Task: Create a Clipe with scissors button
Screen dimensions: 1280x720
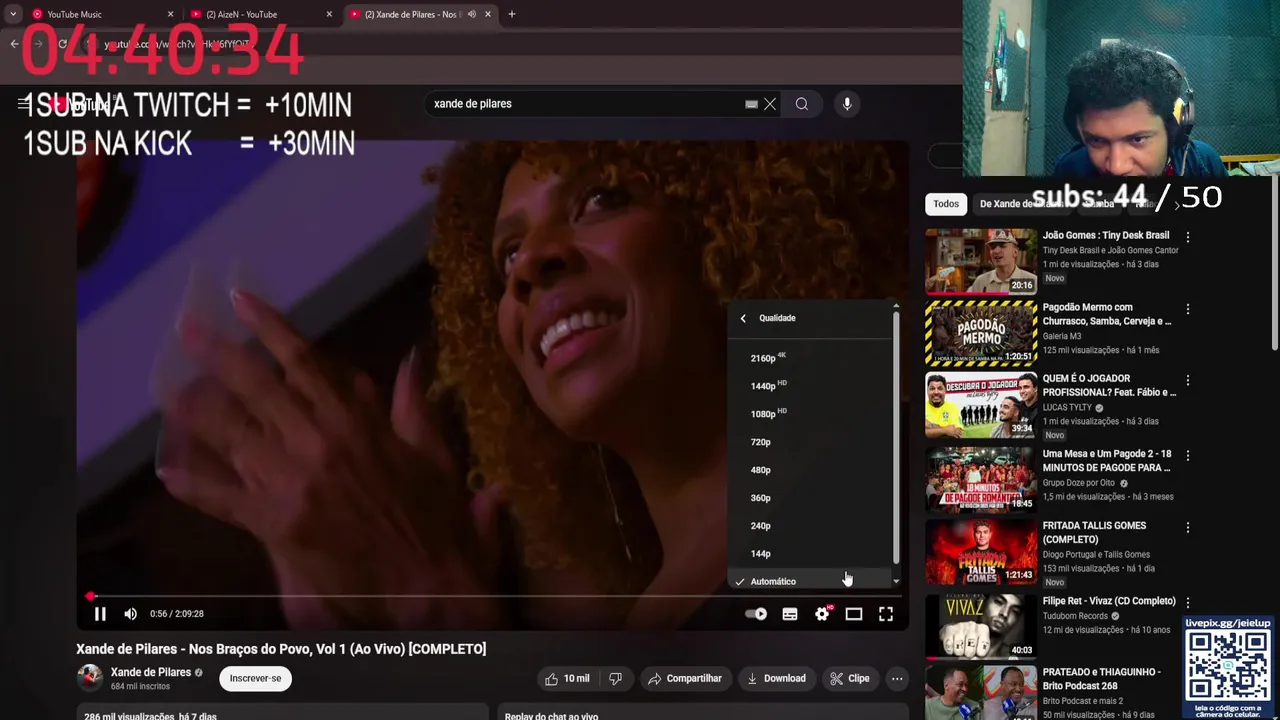Action: (x=849, y=678)
